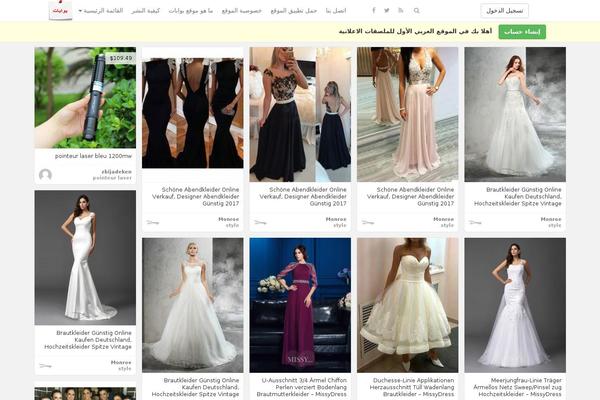
Task: Click Monroe avatar on black lace-top dress card
Action: coord(260,222)
